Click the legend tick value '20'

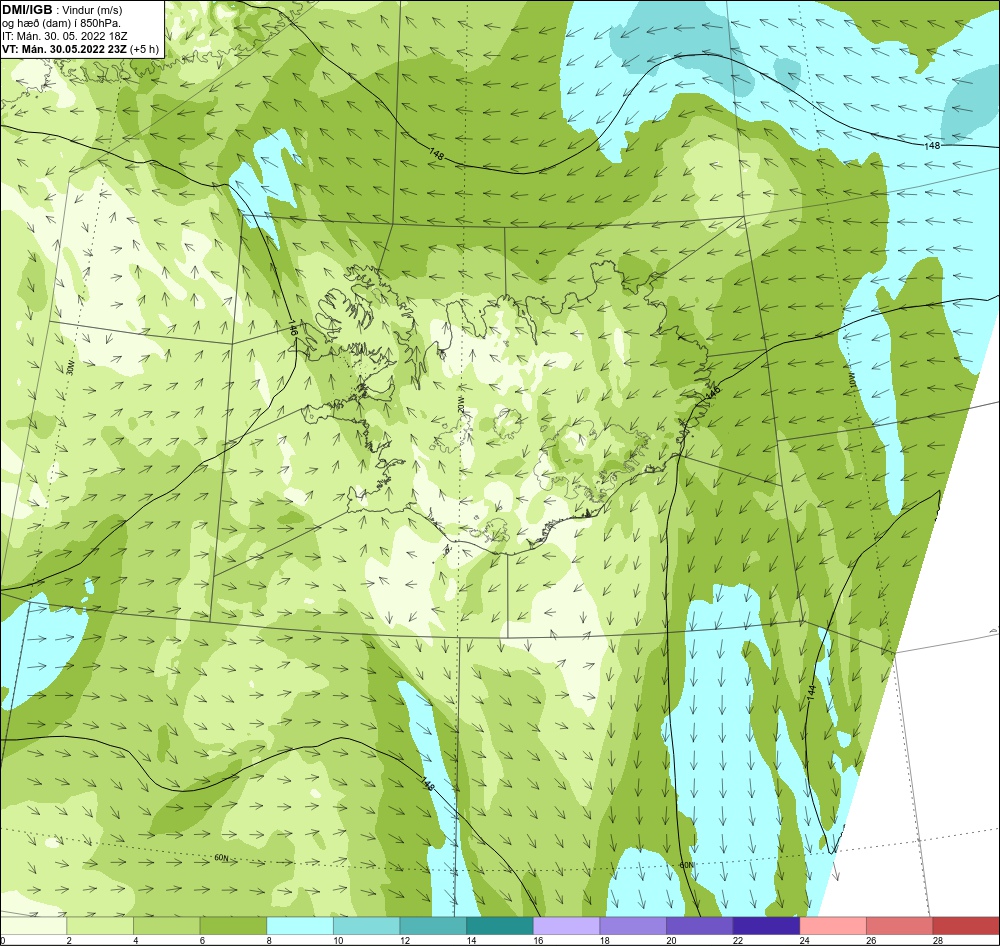pyautogui.click(x=672, y=940)
